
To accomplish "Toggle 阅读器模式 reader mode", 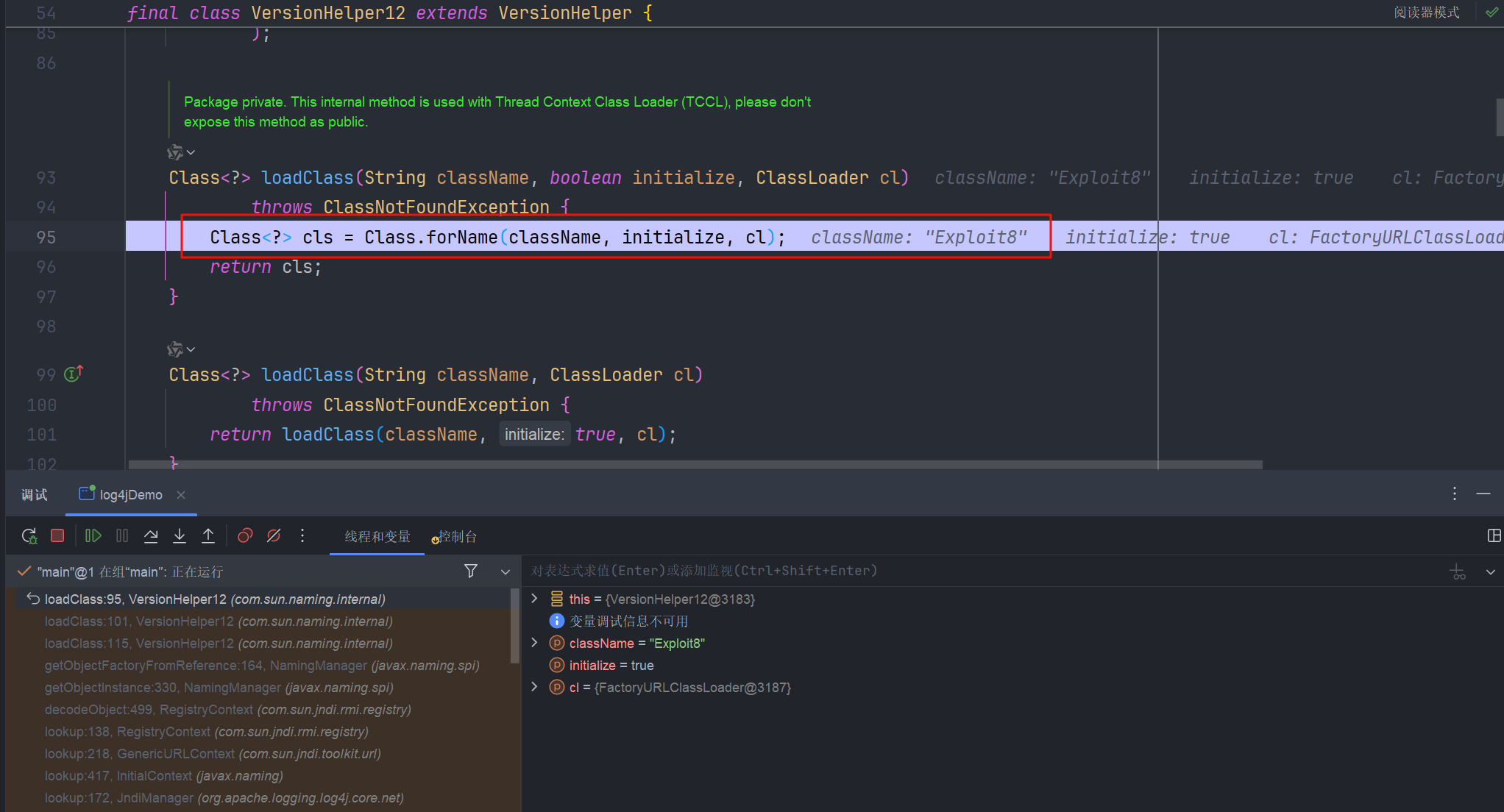I will click(1426, 13).
